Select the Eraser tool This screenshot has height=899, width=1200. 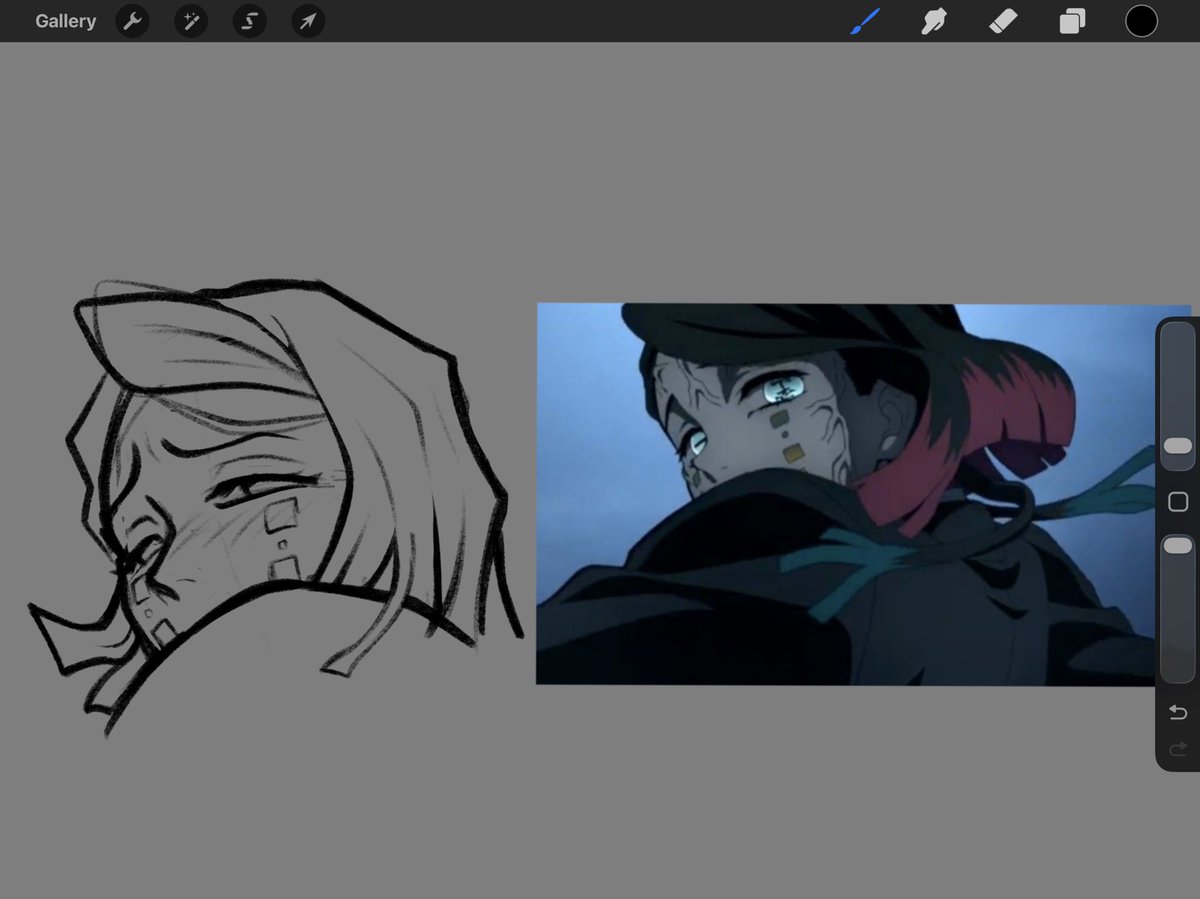1003,21
